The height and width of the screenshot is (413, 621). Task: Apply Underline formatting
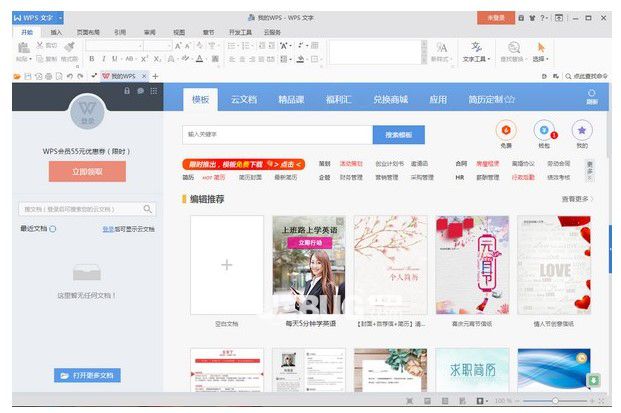(114, 59)
